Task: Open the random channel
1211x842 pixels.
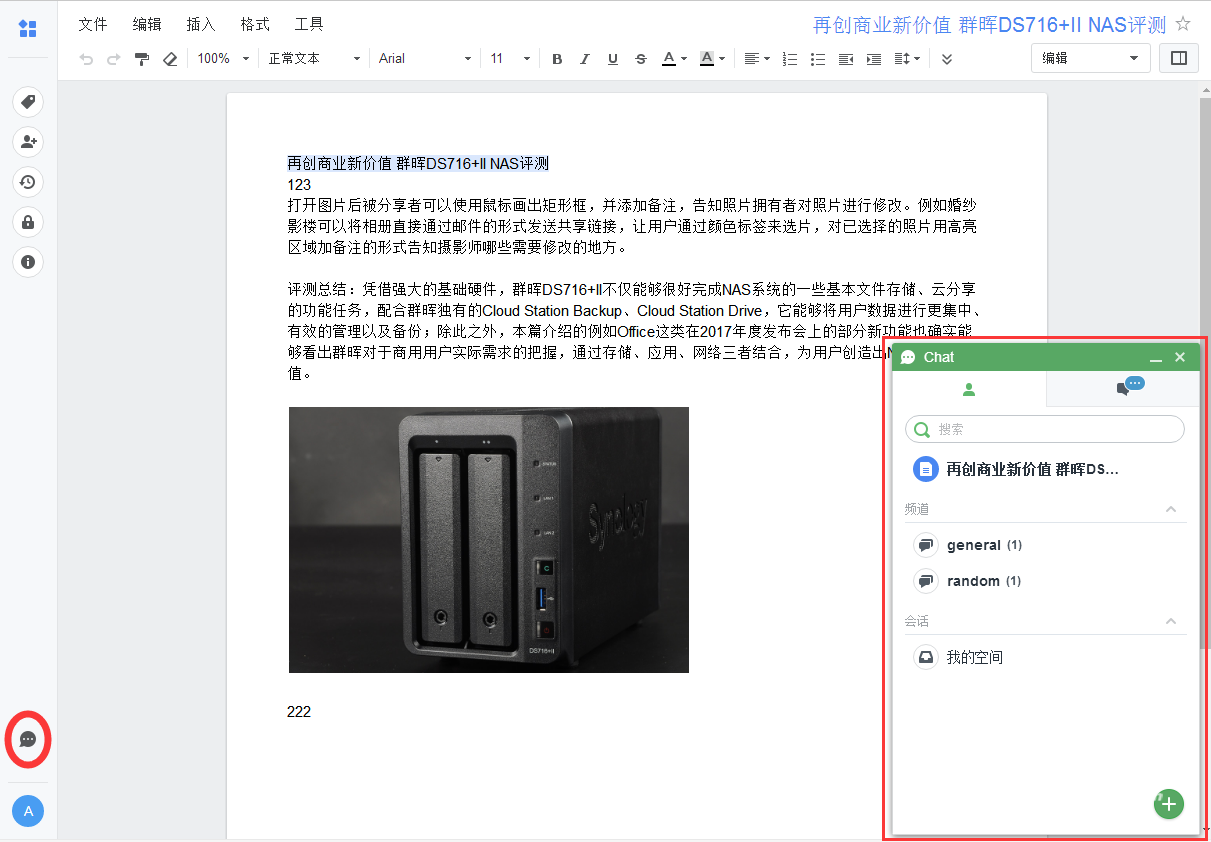Action: (x=1045, y=581)
